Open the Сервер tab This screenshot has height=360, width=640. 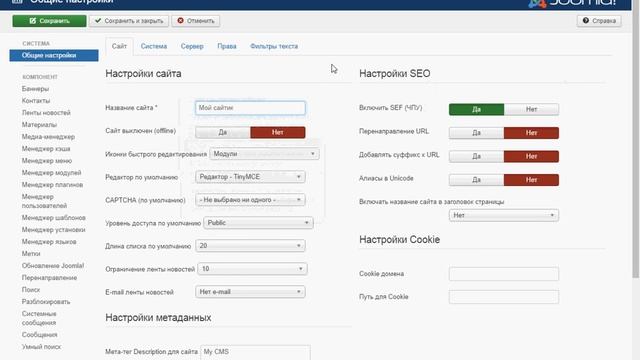point(192,46)
